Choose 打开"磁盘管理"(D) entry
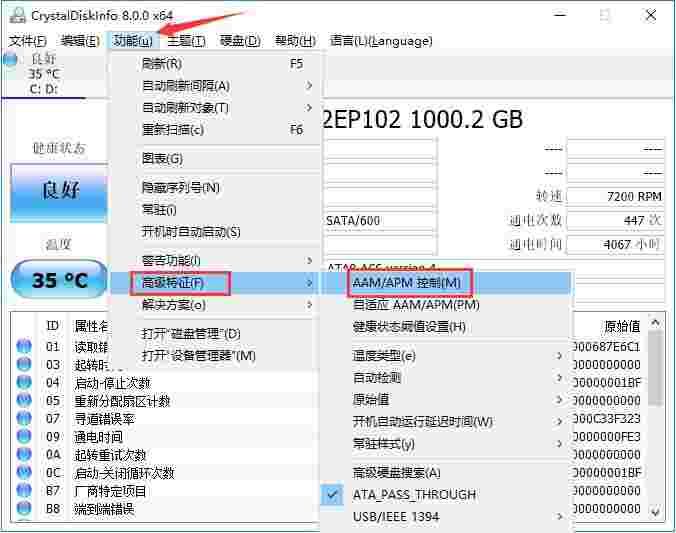 click(215, 334)
